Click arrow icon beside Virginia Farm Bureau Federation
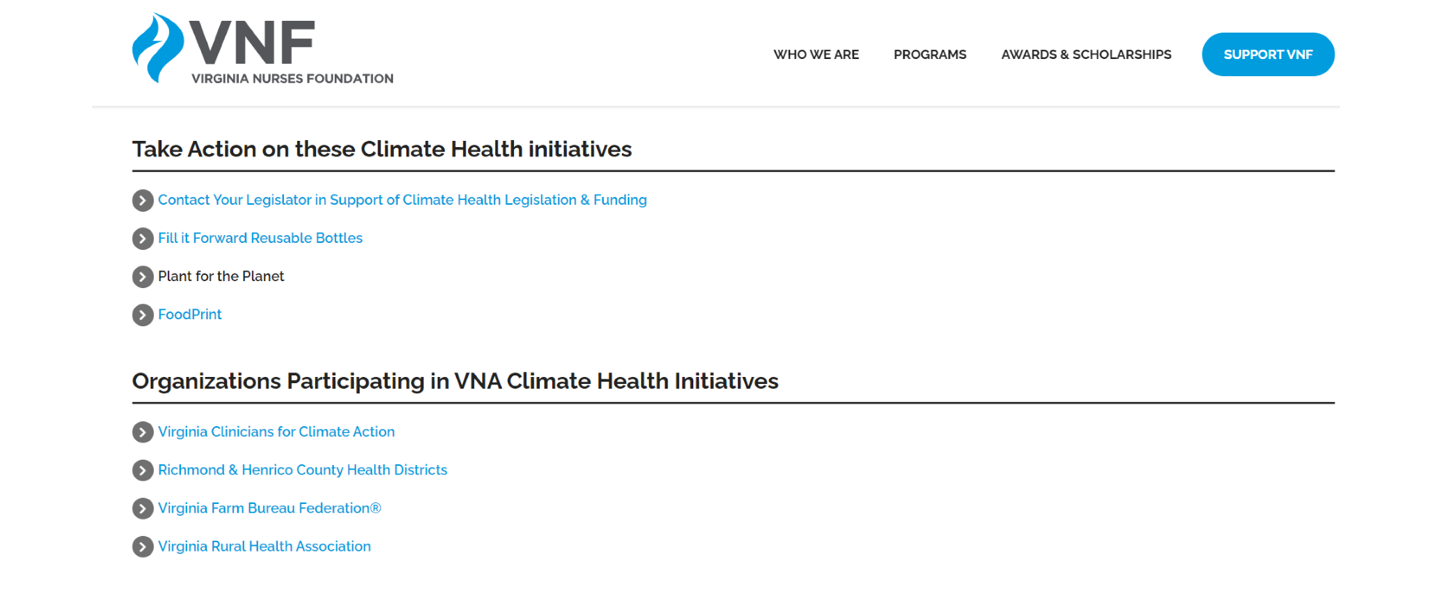 [143, 508]
